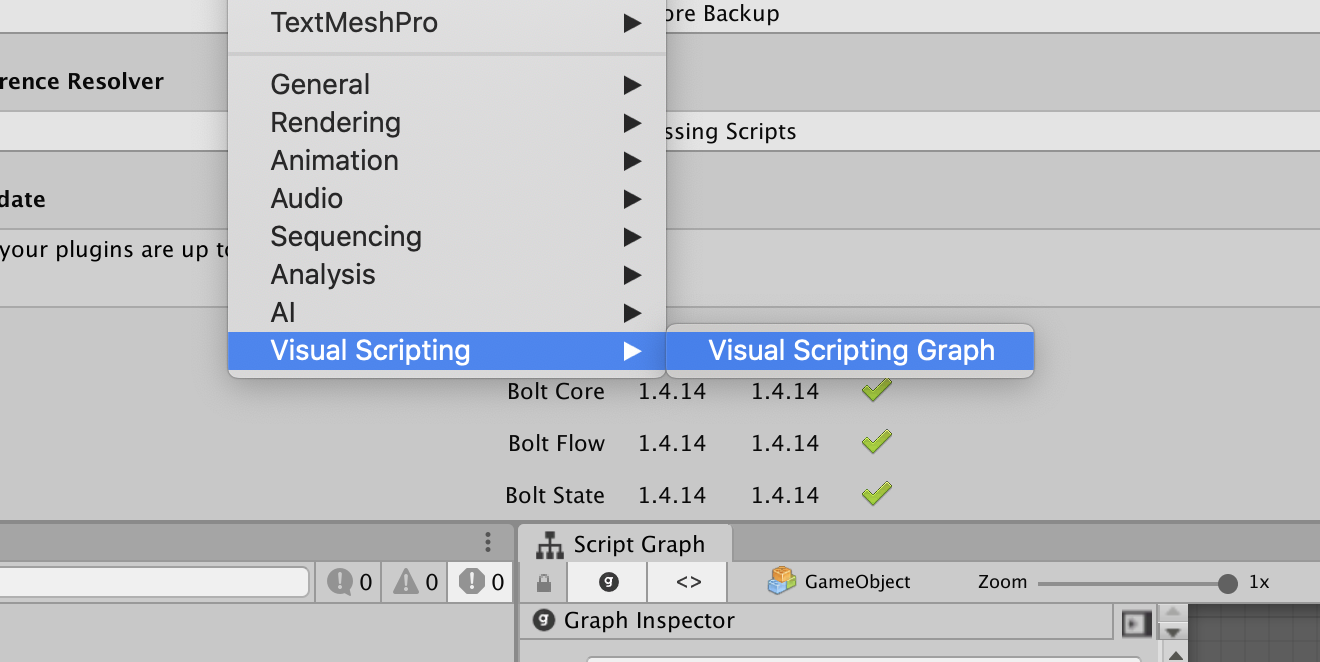Select Visual Scripting Graph menu entry

[851, 351]
